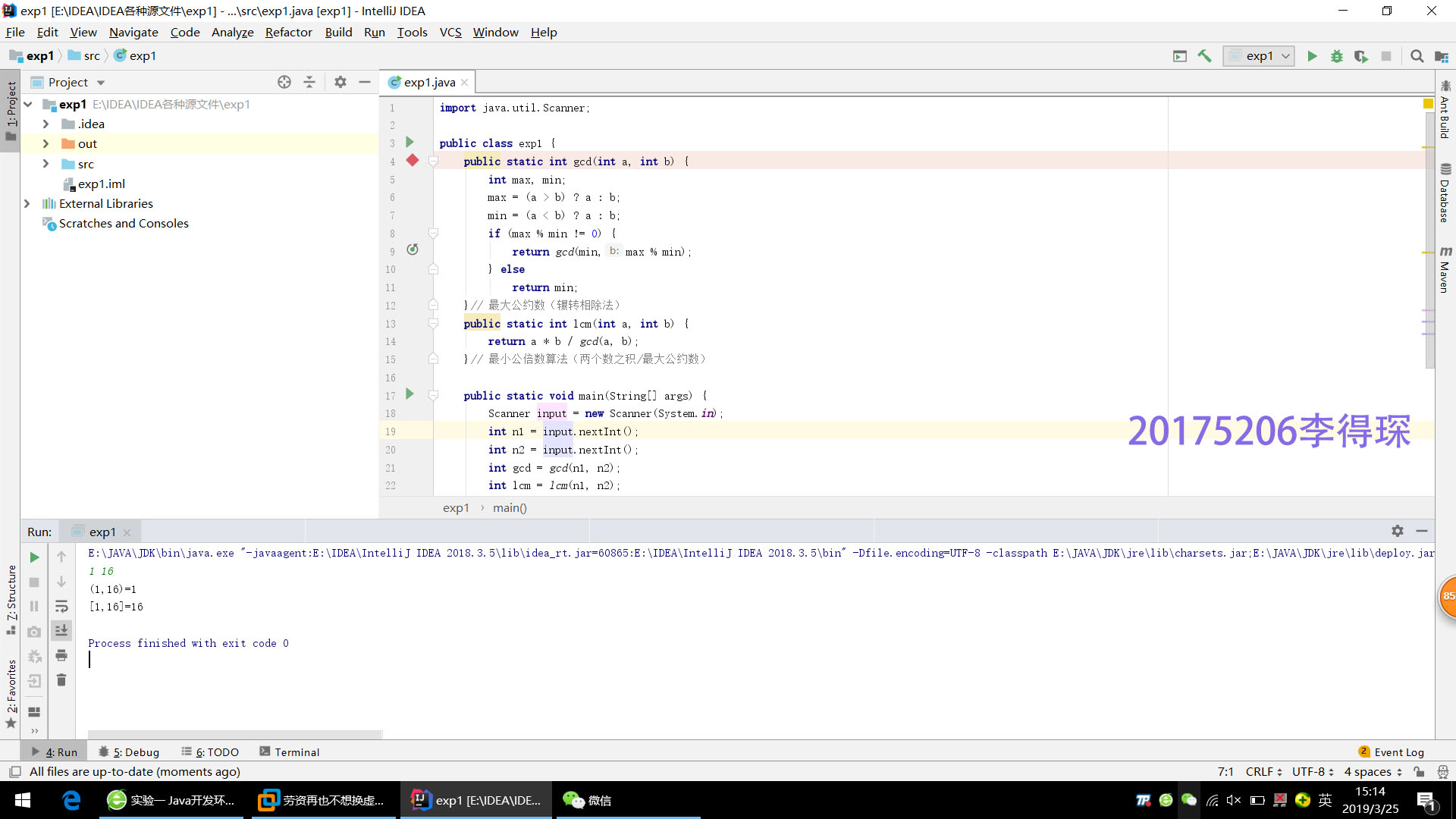
Task: Toggle breakpoint on line 4
Action: coord(413,161)
